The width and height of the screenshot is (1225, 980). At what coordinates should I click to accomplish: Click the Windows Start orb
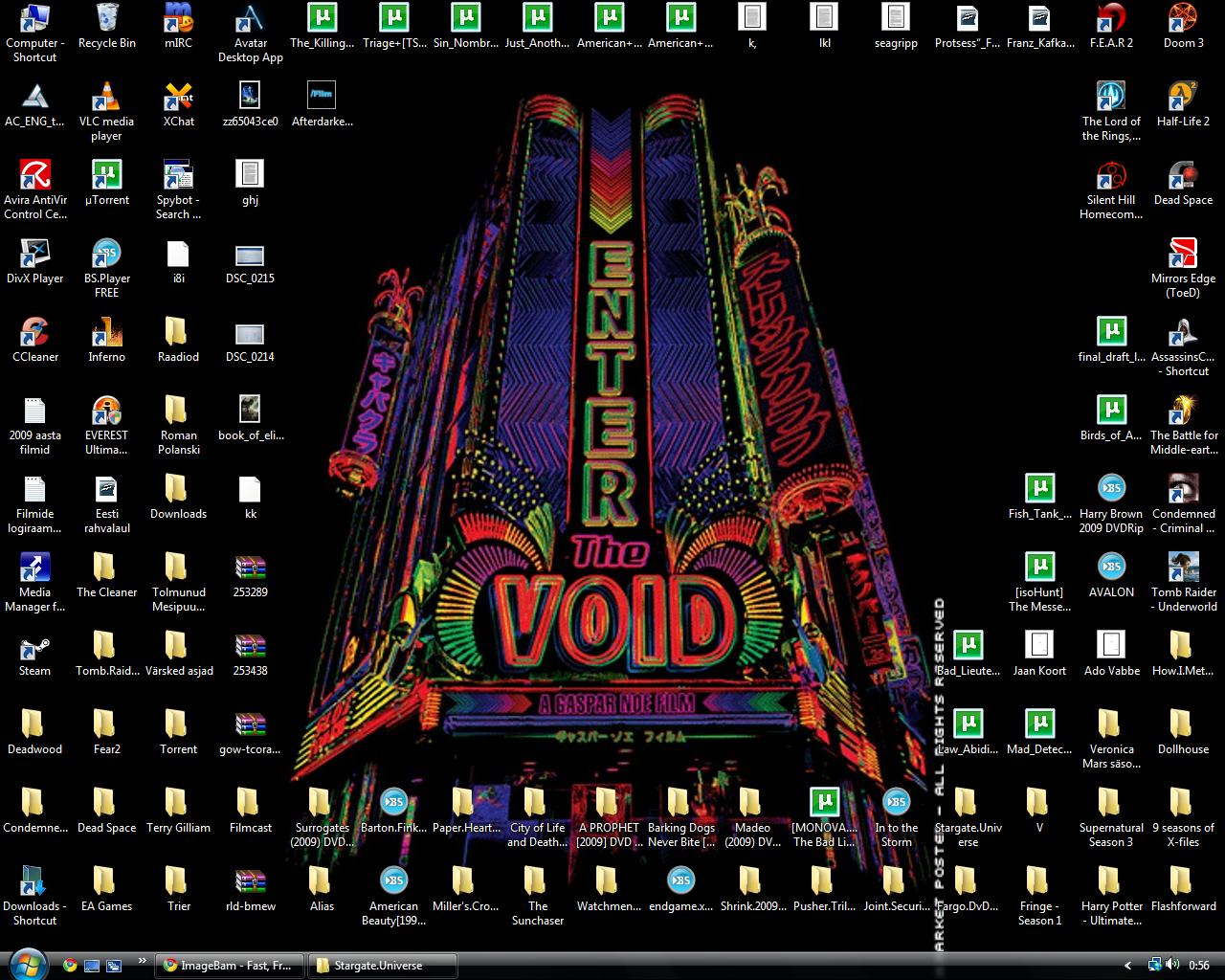(x=27, y=964)
